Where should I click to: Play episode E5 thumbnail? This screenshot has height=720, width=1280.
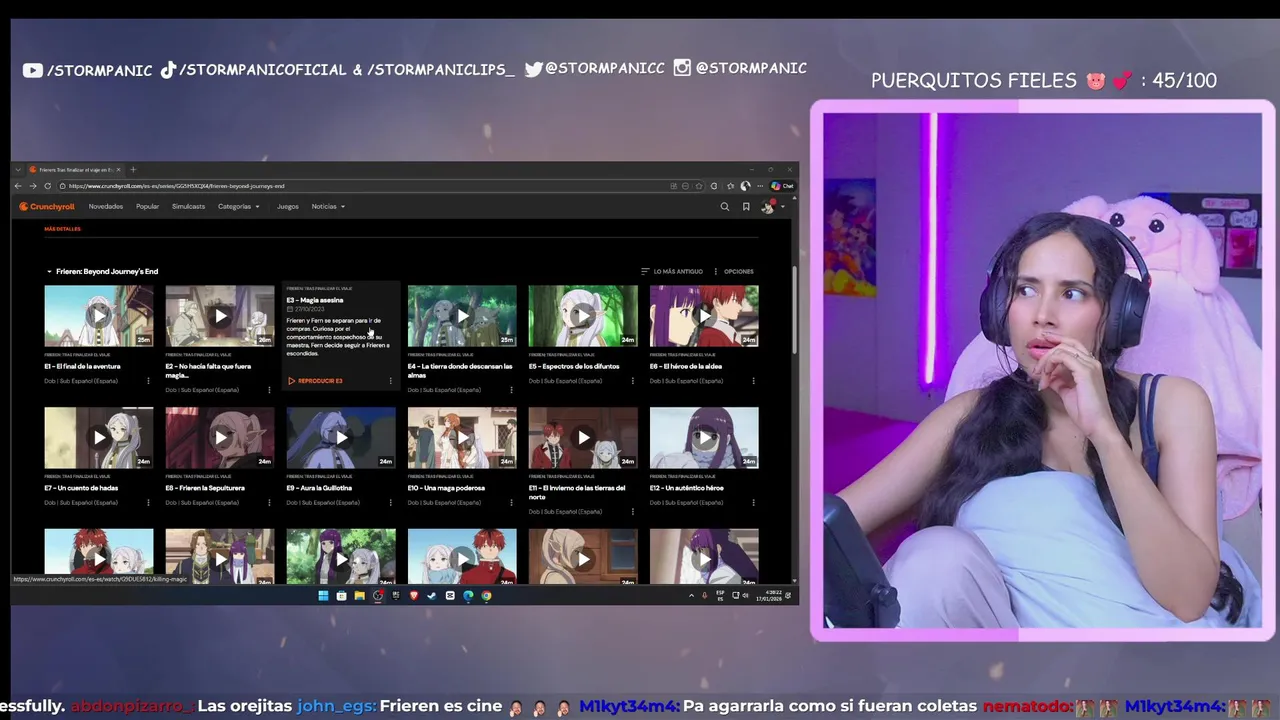(x=583, y=316)
